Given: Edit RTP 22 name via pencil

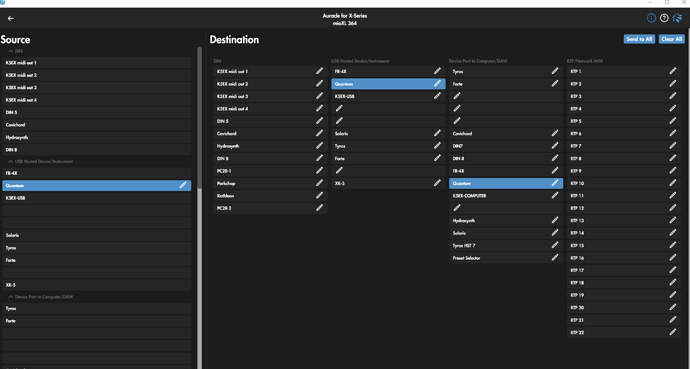Looking at the screenshot, I should [673, 332].
